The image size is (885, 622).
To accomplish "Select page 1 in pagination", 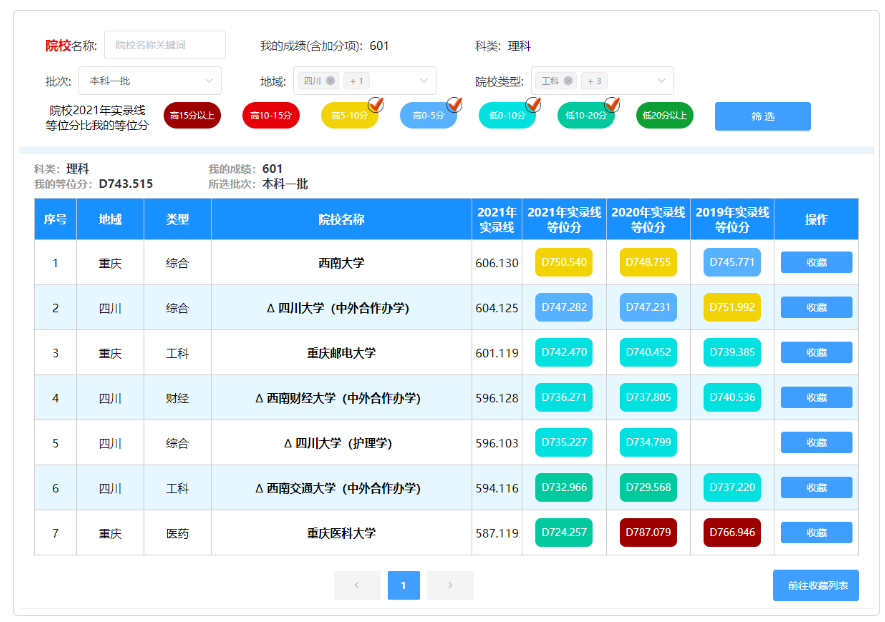I will pos(404,585).
